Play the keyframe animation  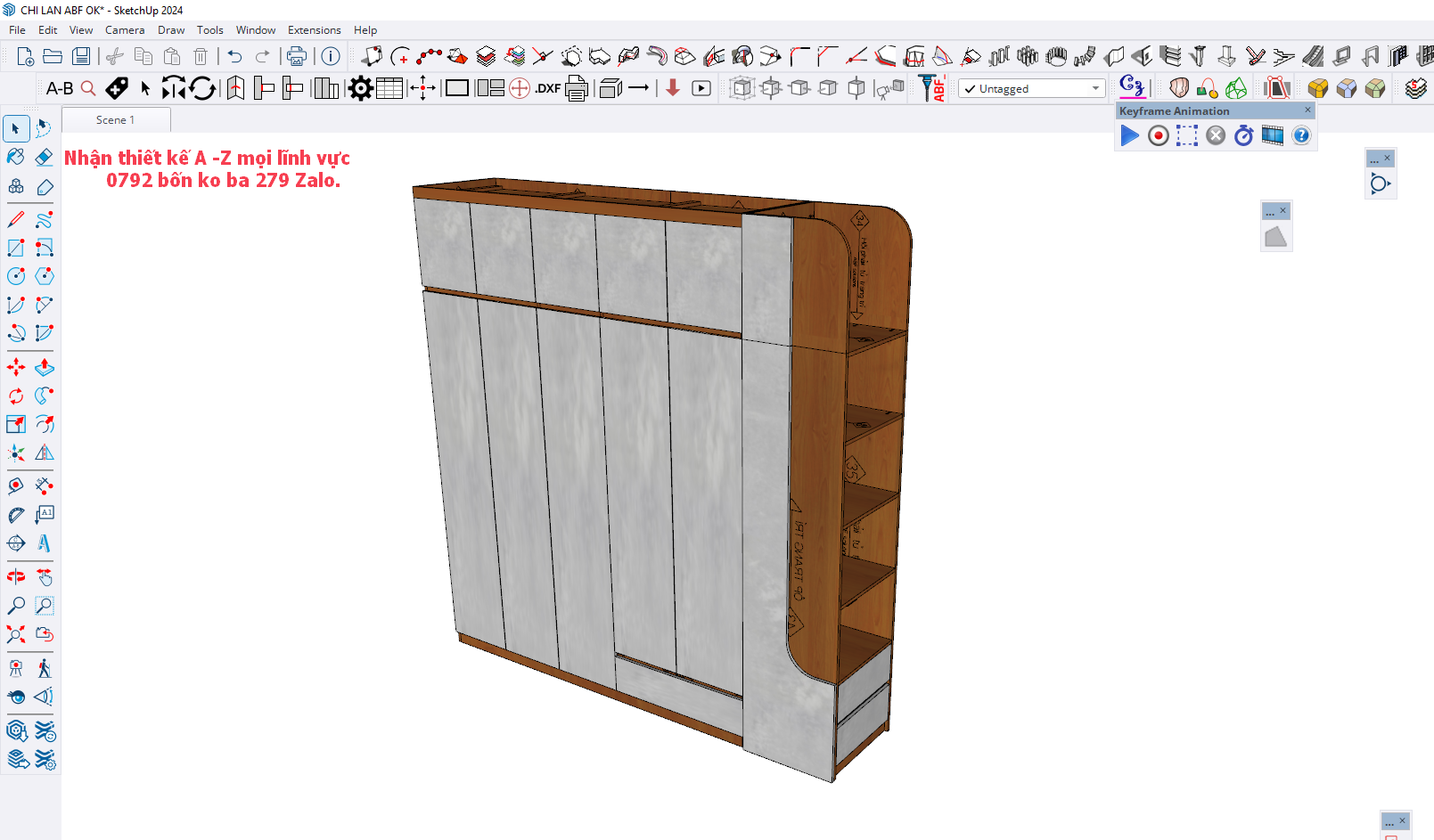coord(1129,135)
